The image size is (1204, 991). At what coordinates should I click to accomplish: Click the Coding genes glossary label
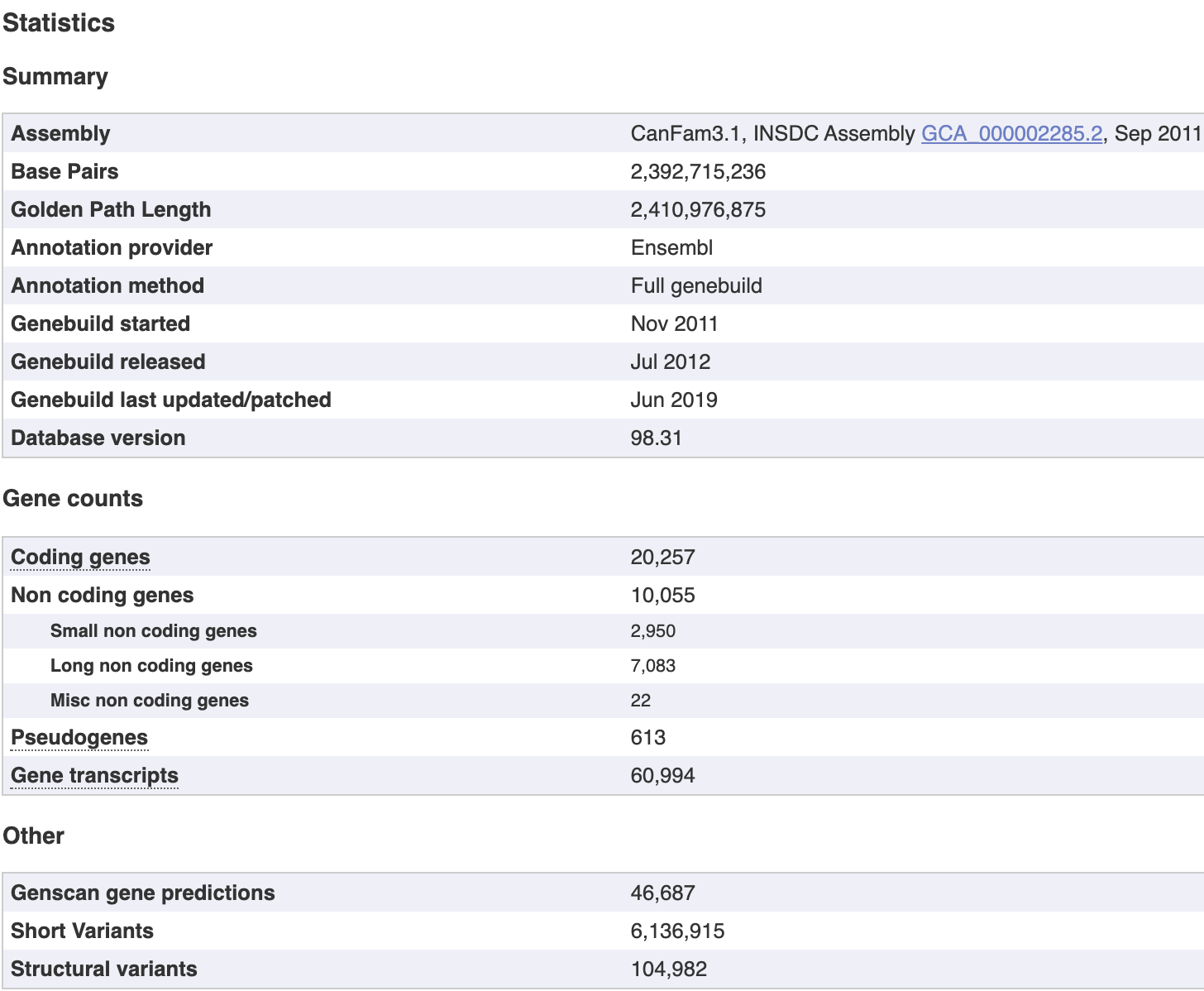tap(80, 558)
